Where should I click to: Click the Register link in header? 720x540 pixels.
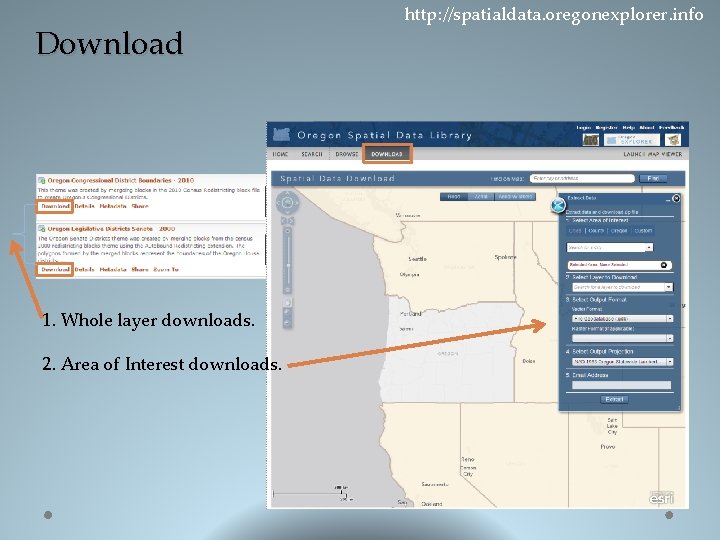(606, 127)
